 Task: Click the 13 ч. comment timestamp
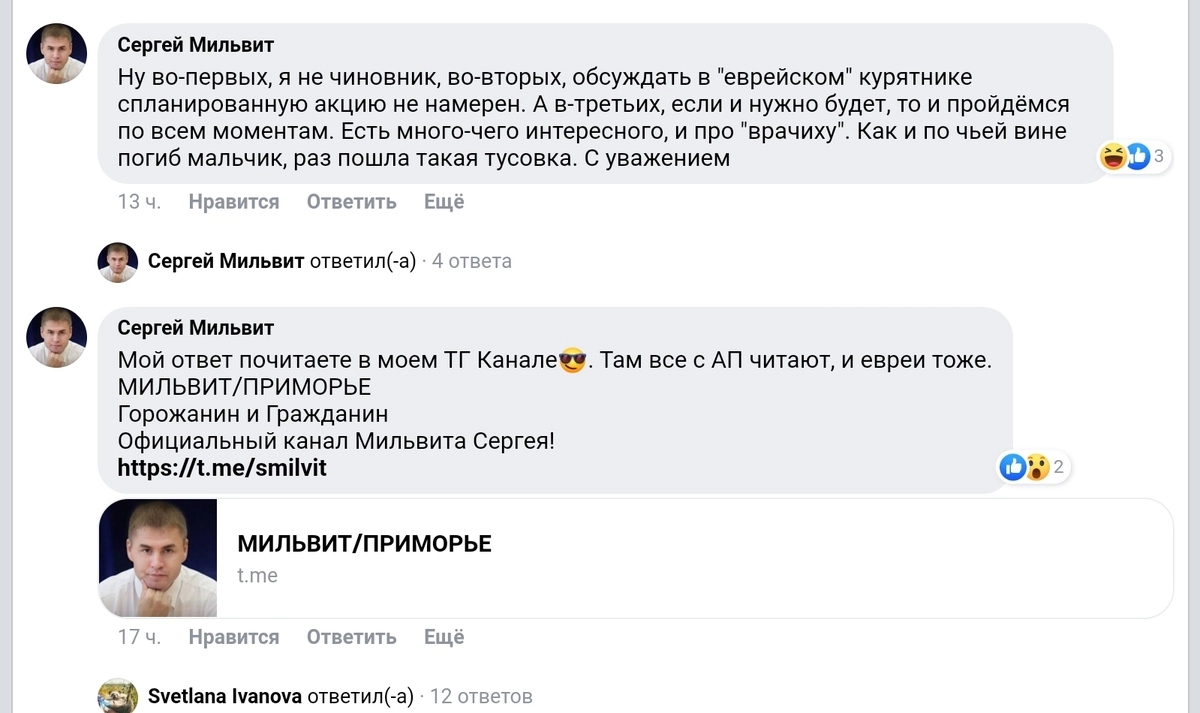pyautogui.click(x=139, y=202)
